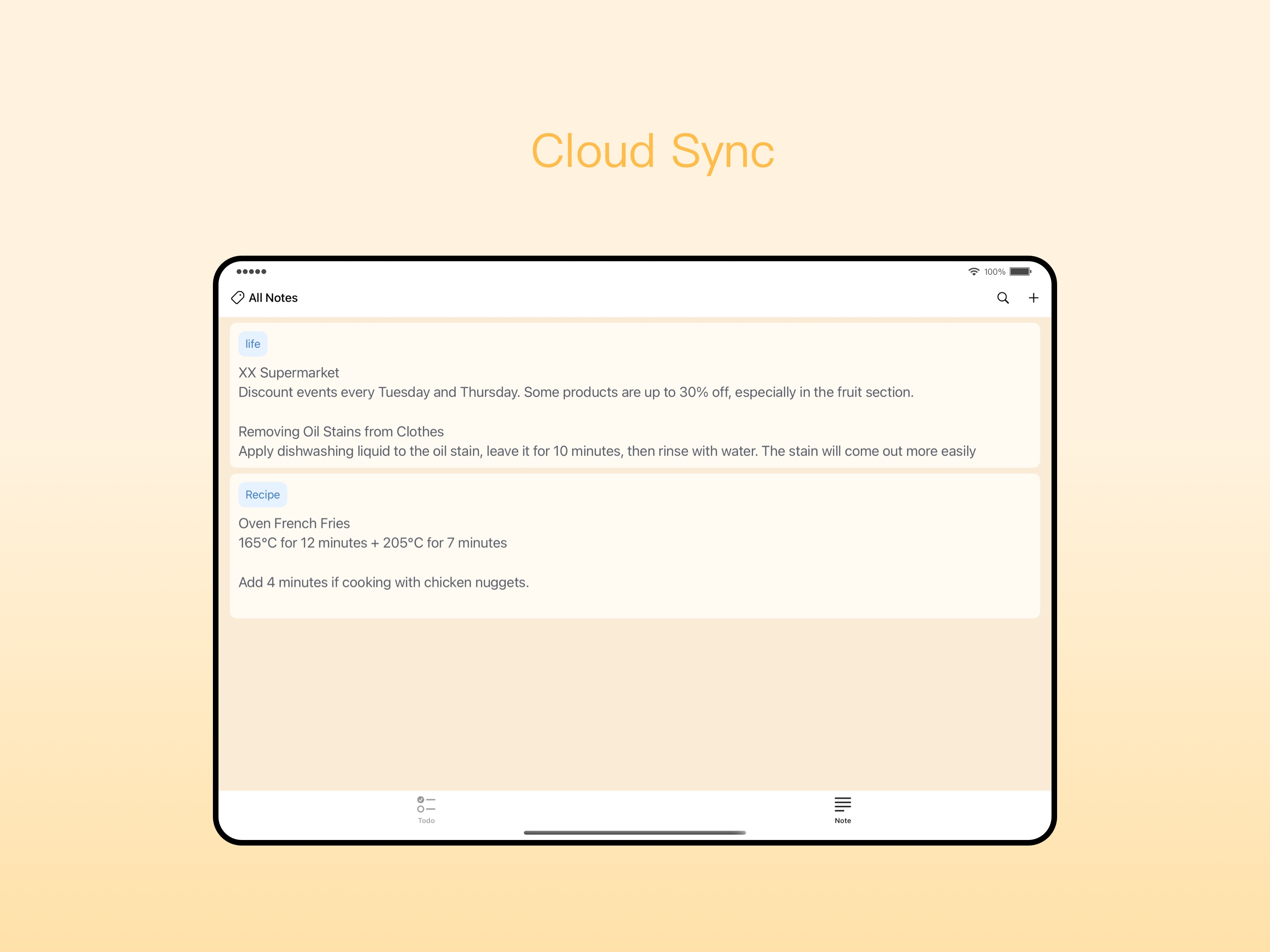The width and height of the screenshot is (1270, 952).
Task: Switch to the Todo tab
Action: [426, 810]
